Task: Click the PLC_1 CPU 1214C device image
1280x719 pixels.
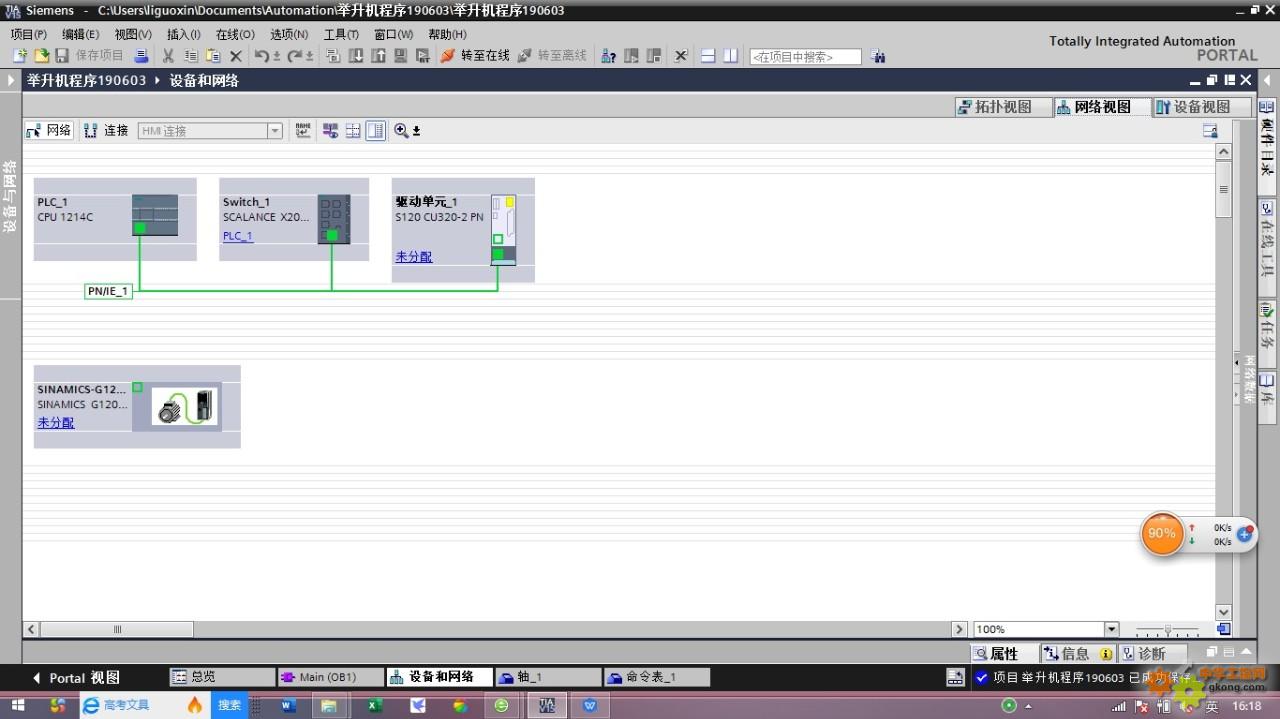Action: tap(155, 215)
